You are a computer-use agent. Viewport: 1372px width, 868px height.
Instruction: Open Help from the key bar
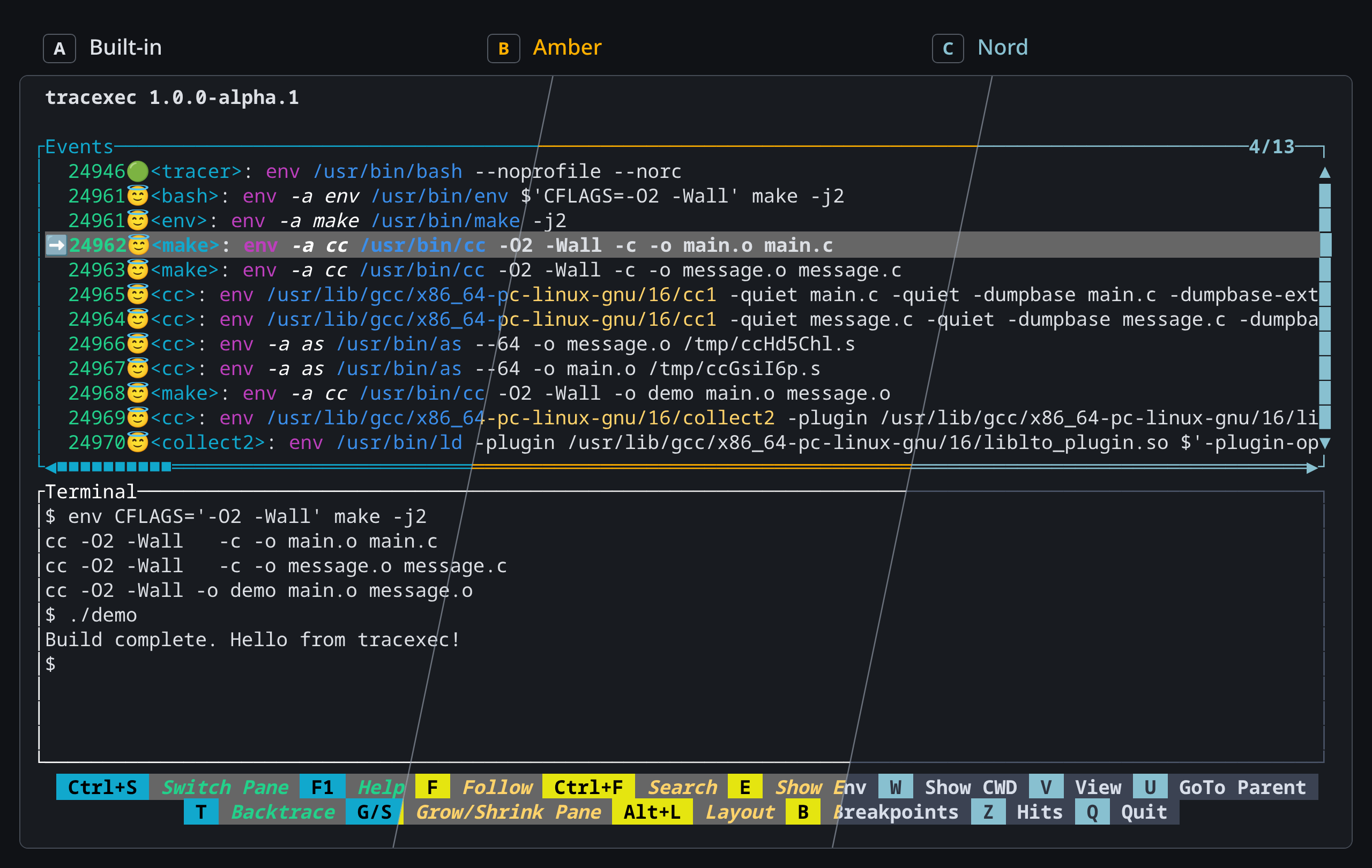coord(381,787)
